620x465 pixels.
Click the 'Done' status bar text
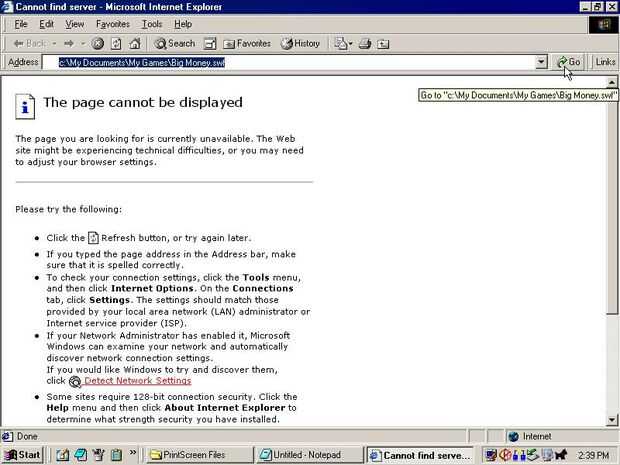(27, 437)
